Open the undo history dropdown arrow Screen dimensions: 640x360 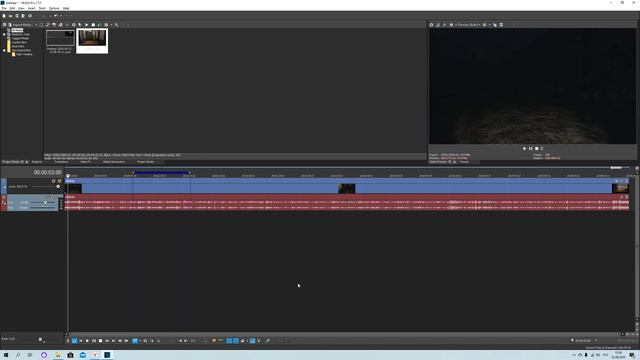pyautogui.click(x=60, y=16)
